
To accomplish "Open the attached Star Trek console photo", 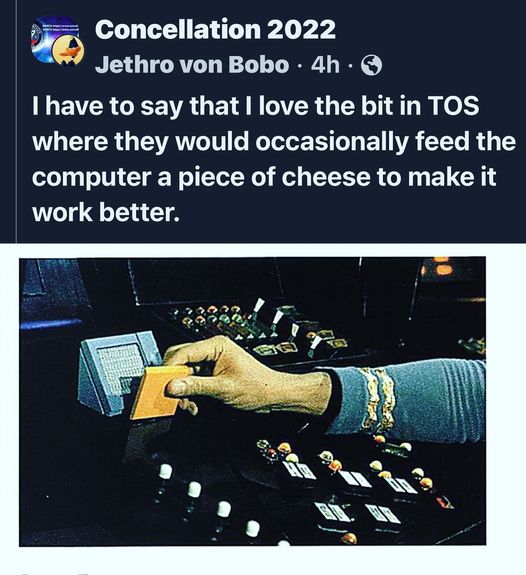I will (252, 402).
